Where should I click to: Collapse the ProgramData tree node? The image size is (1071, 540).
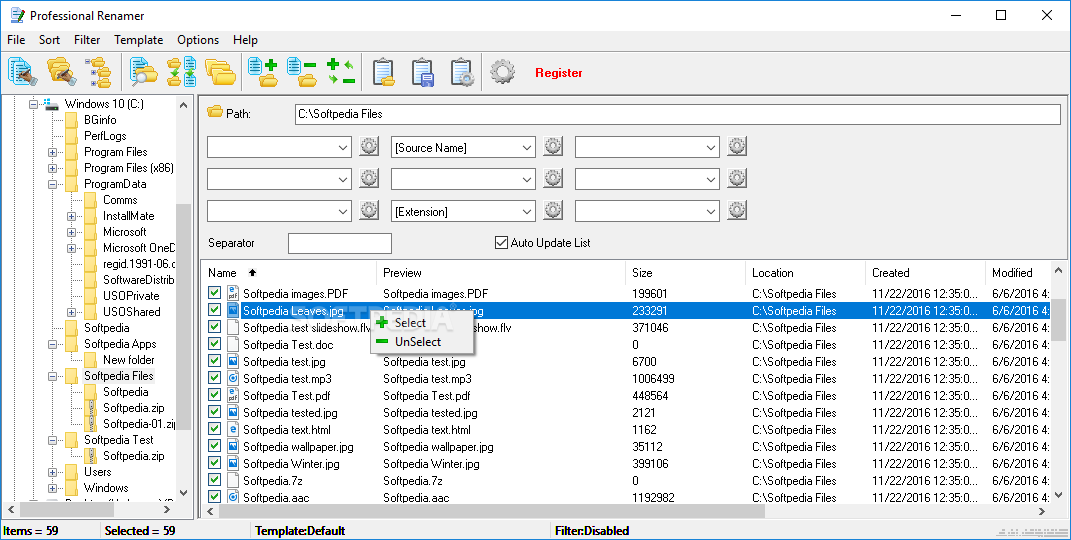point(53,184)
